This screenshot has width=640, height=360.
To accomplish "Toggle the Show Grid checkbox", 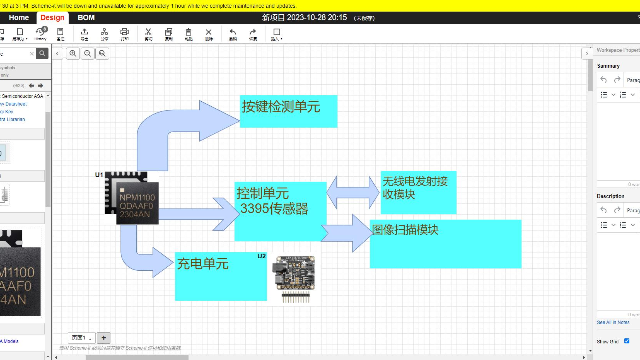I will (x=627, y=341).
